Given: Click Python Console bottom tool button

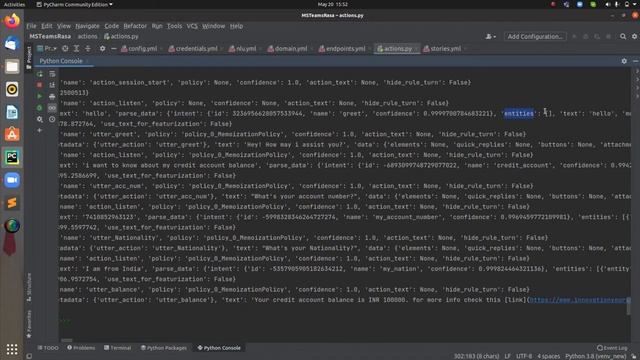Looking at the screenshot, I should click(x=219, y=348).
